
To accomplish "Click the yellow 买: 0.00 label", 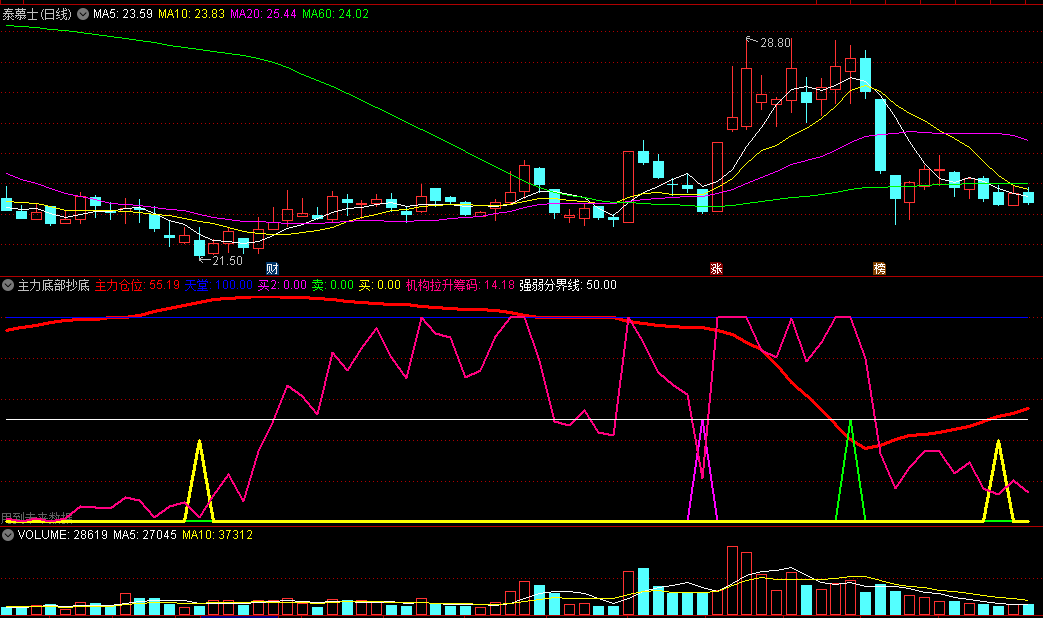I will [x=379, y=285].
